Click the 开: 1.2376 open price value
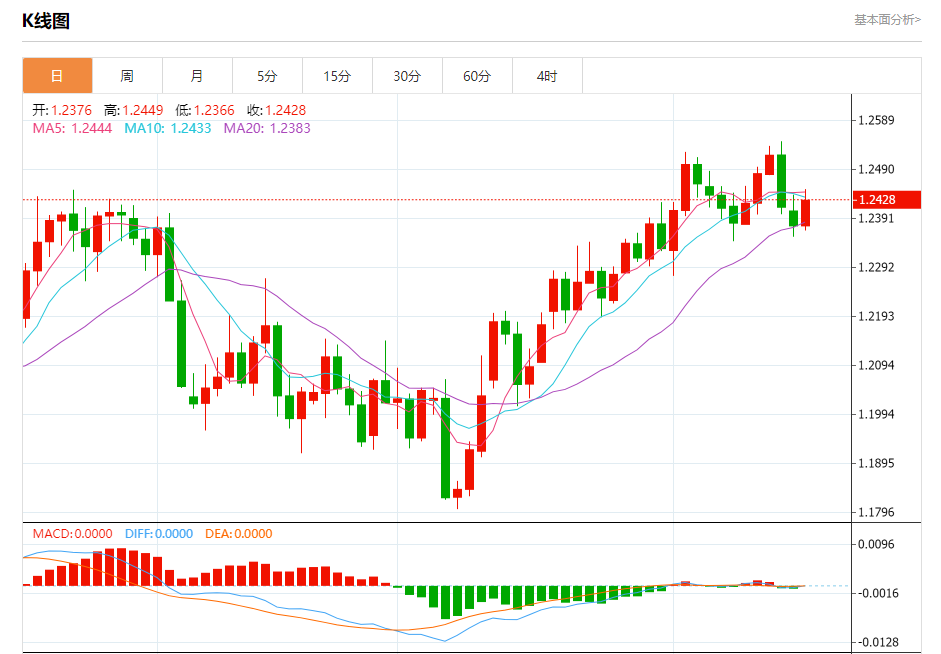 pos(62,110)
